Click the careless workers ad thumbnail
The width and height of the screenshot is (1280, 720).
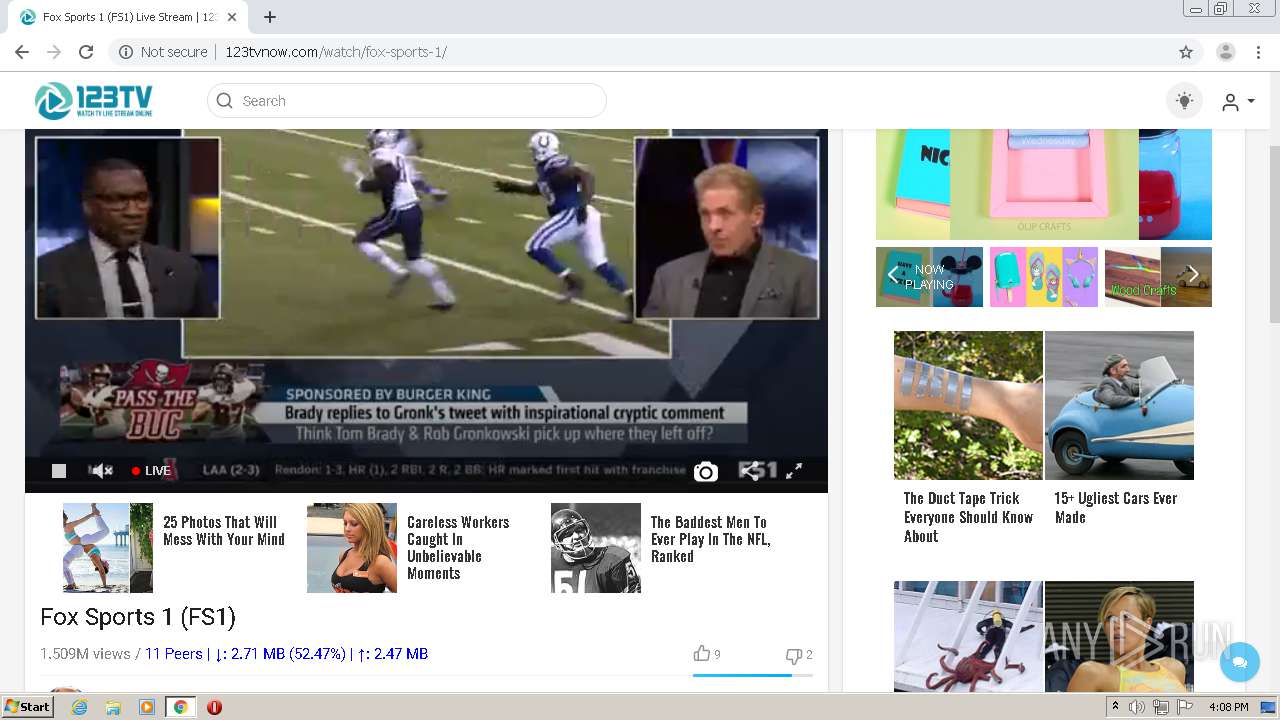pyautogui.click(x=352, y=548)
